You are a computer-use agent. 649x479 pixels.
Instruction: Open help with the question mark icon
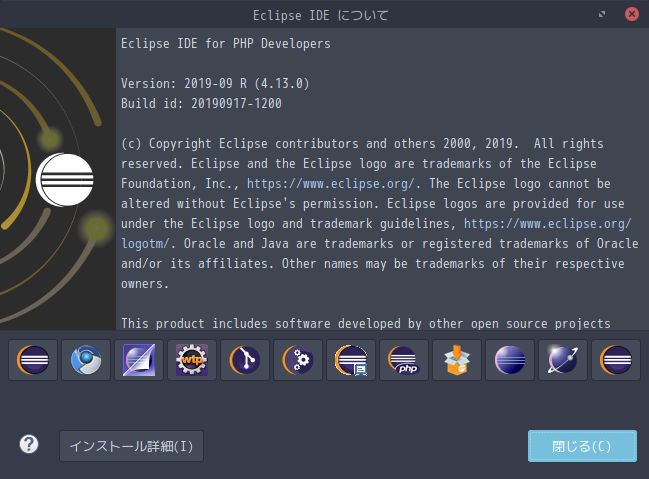pos(29,445)
